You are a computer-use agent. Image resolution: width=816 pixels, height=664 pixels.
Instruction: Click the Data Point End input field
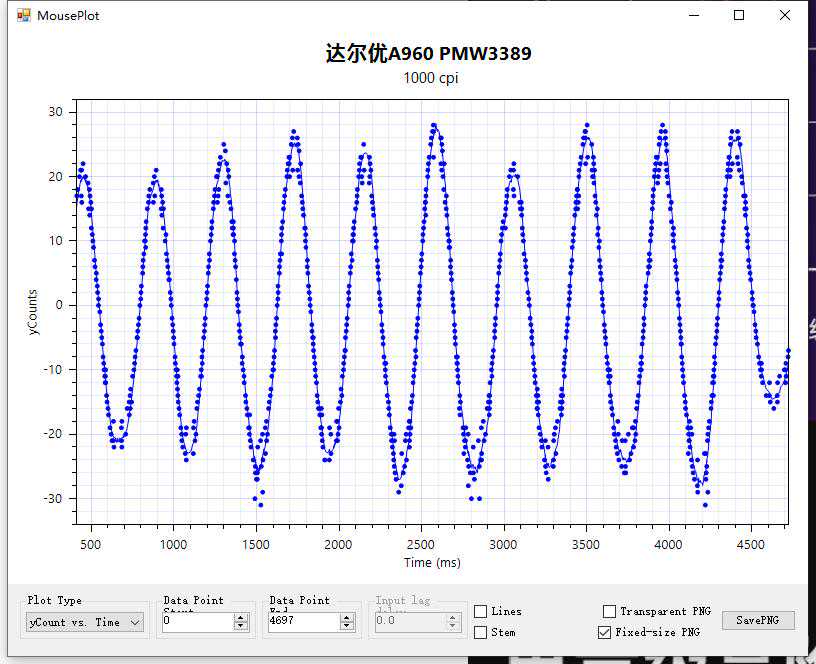click(x=302, y=622)
